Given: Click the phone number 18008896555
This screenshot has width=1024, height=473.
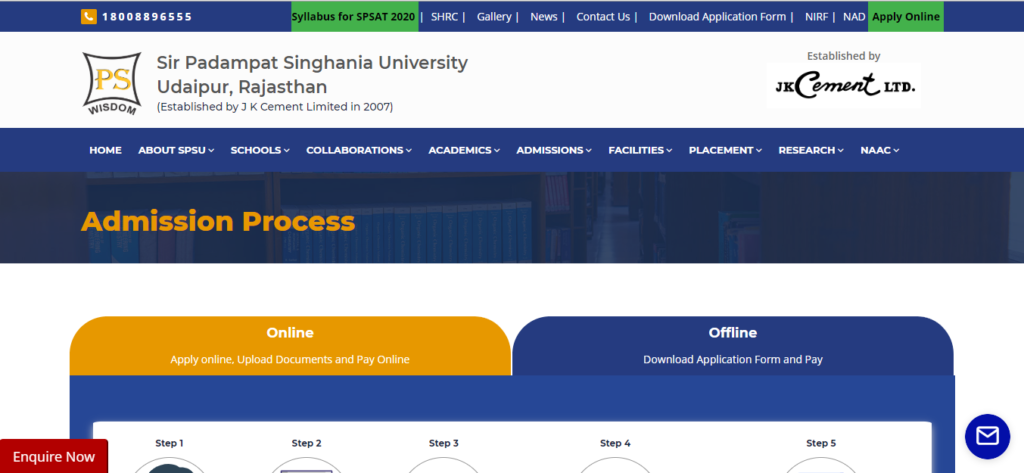Looking at the screenshot, I should (x=147, y=17).
